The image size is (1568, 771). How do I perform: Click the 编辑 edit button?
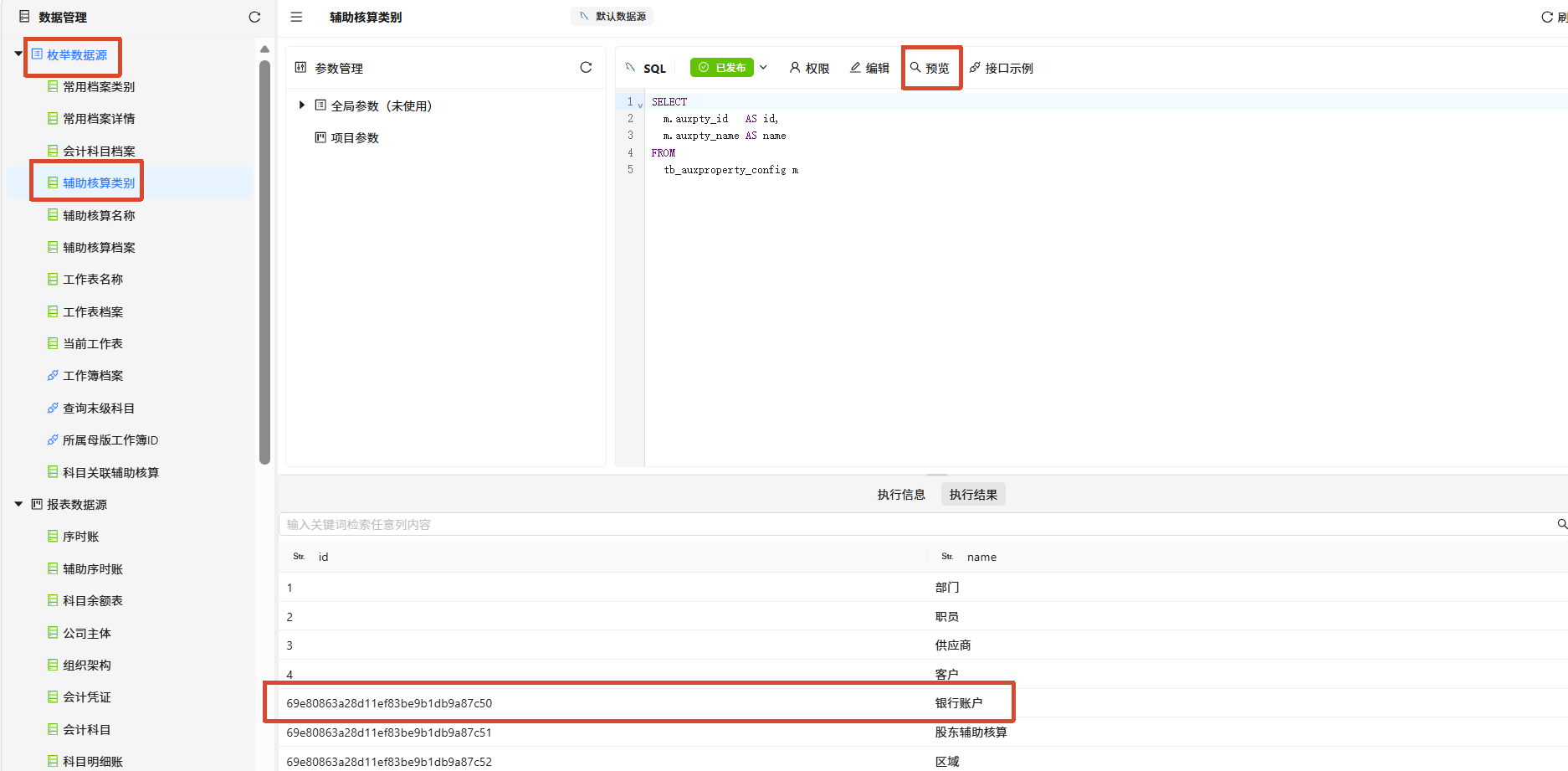869,68
